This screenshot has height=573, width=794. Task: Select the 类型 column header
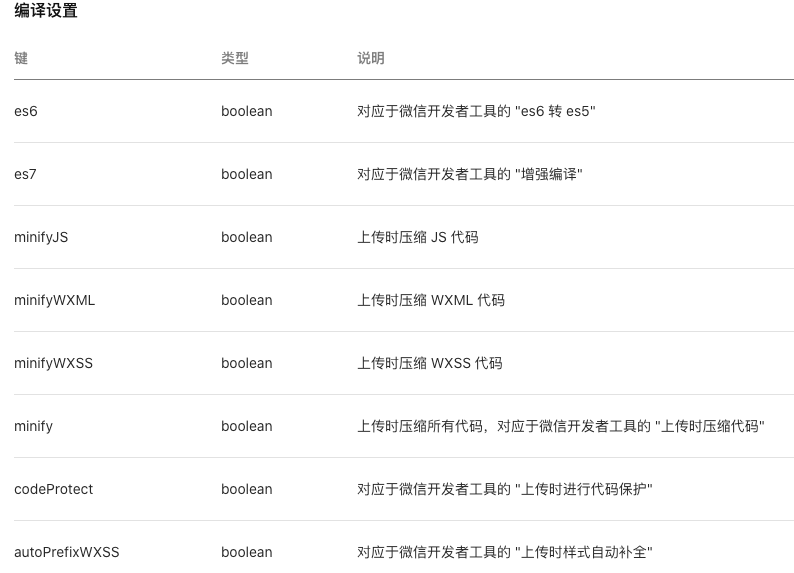click(234, 58)
